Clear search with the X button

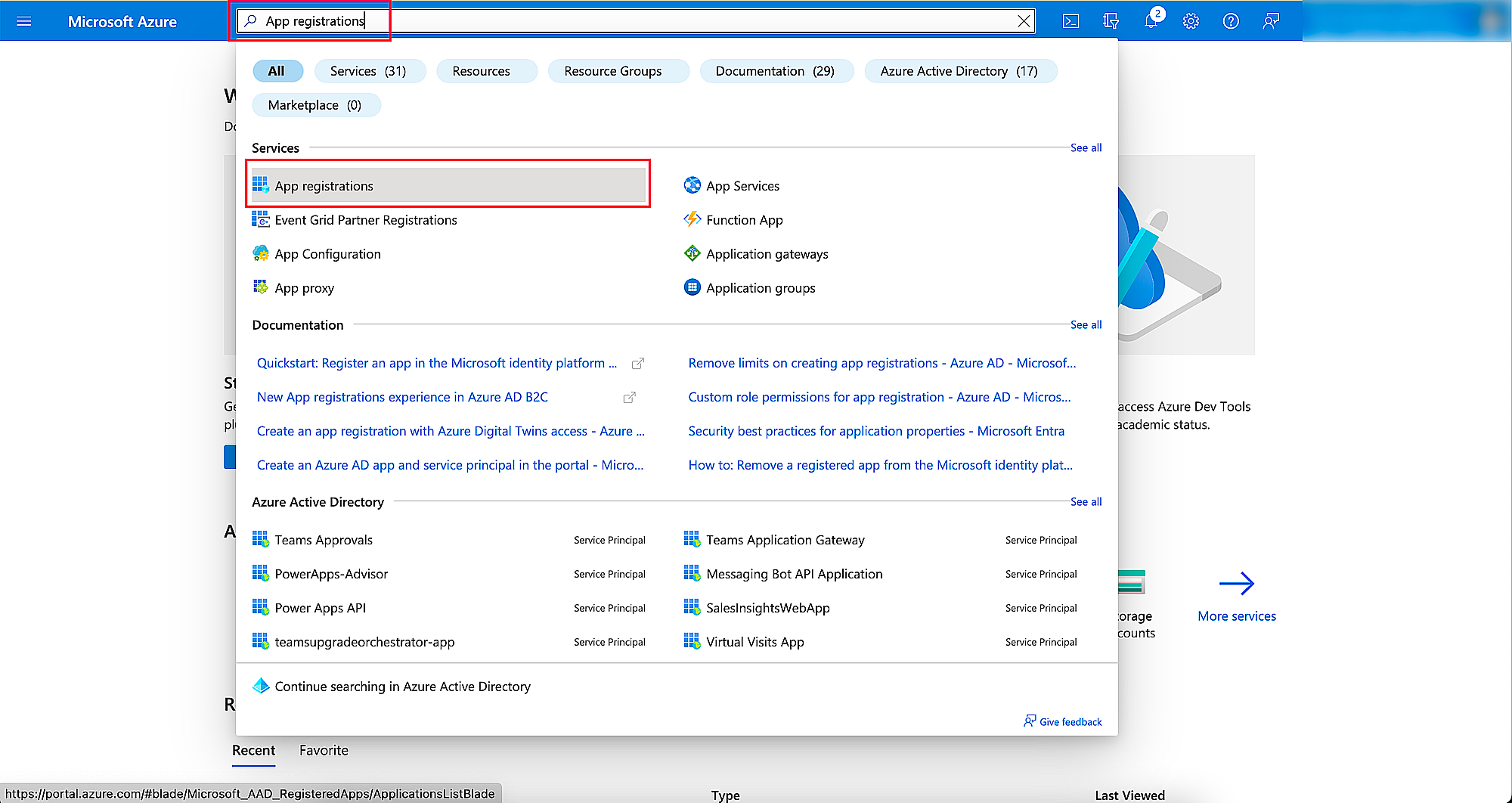[1024, 21]
